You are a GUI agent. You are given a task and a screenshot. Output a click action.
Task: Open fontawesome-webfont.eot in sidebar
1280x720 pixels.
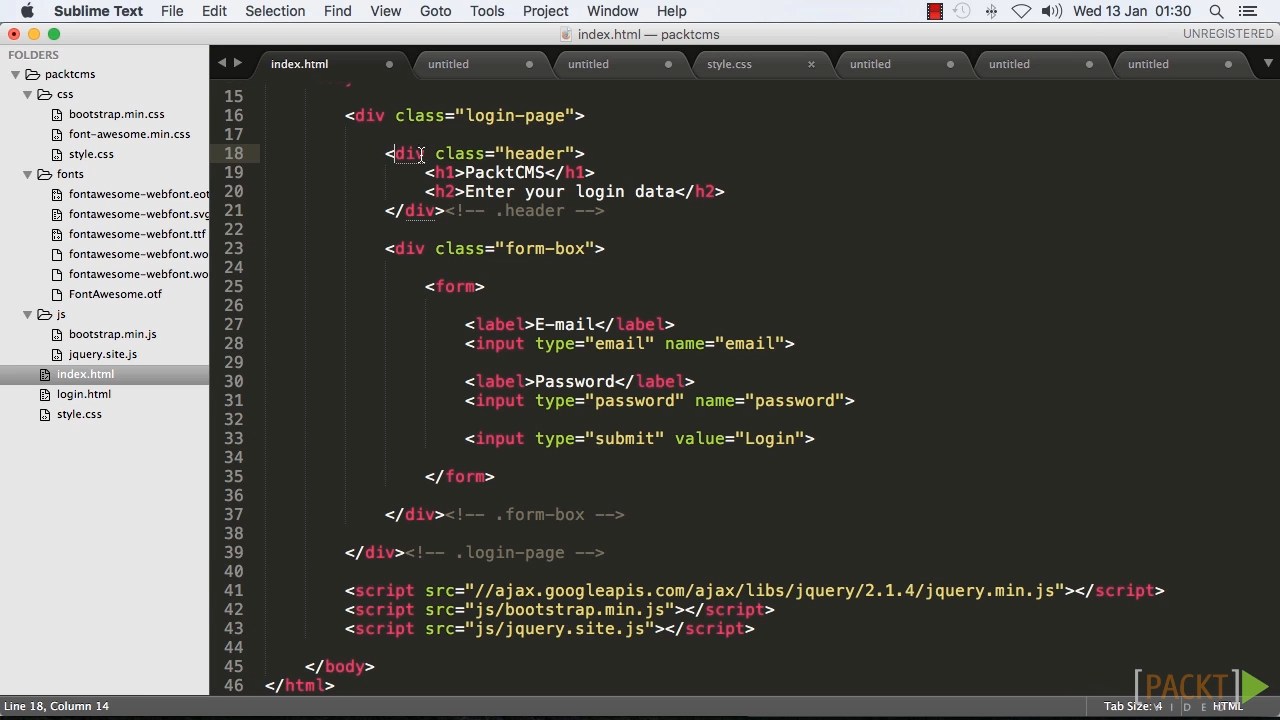pos(139,194)
